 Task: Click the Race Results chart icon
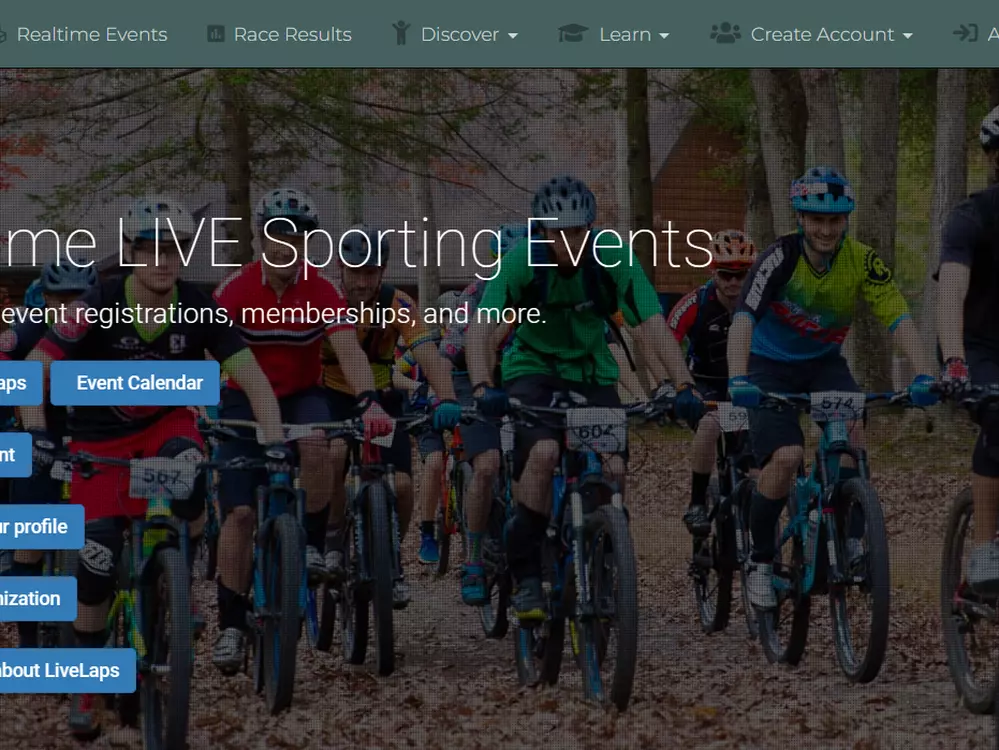[215, 34]
